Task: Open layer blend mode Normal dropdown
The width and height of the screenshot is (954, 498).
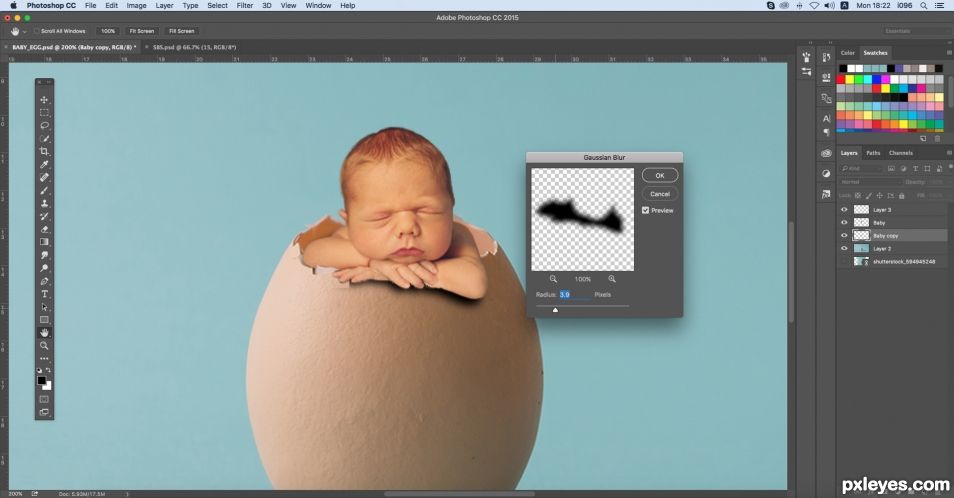Action: 869,182
